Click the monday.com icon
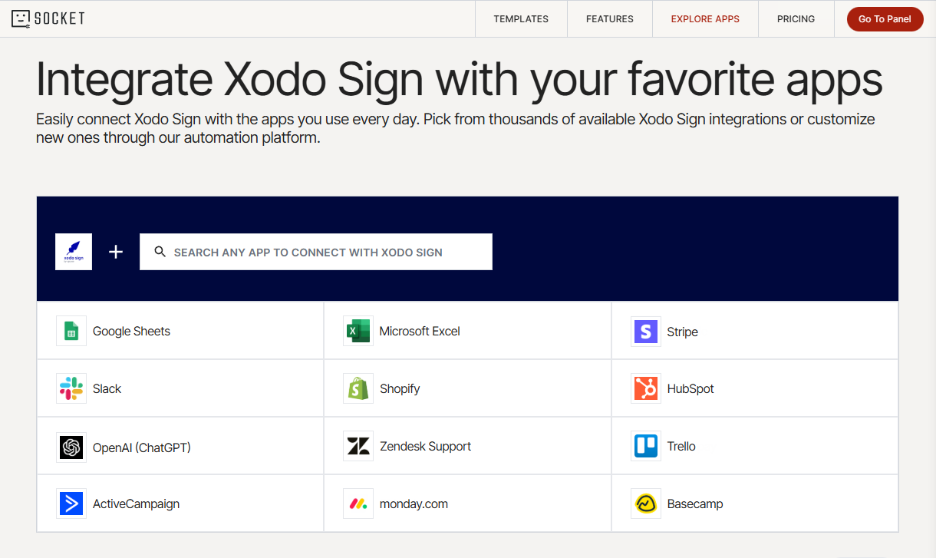This screenshot has height=558, width=936. [358, 504]
